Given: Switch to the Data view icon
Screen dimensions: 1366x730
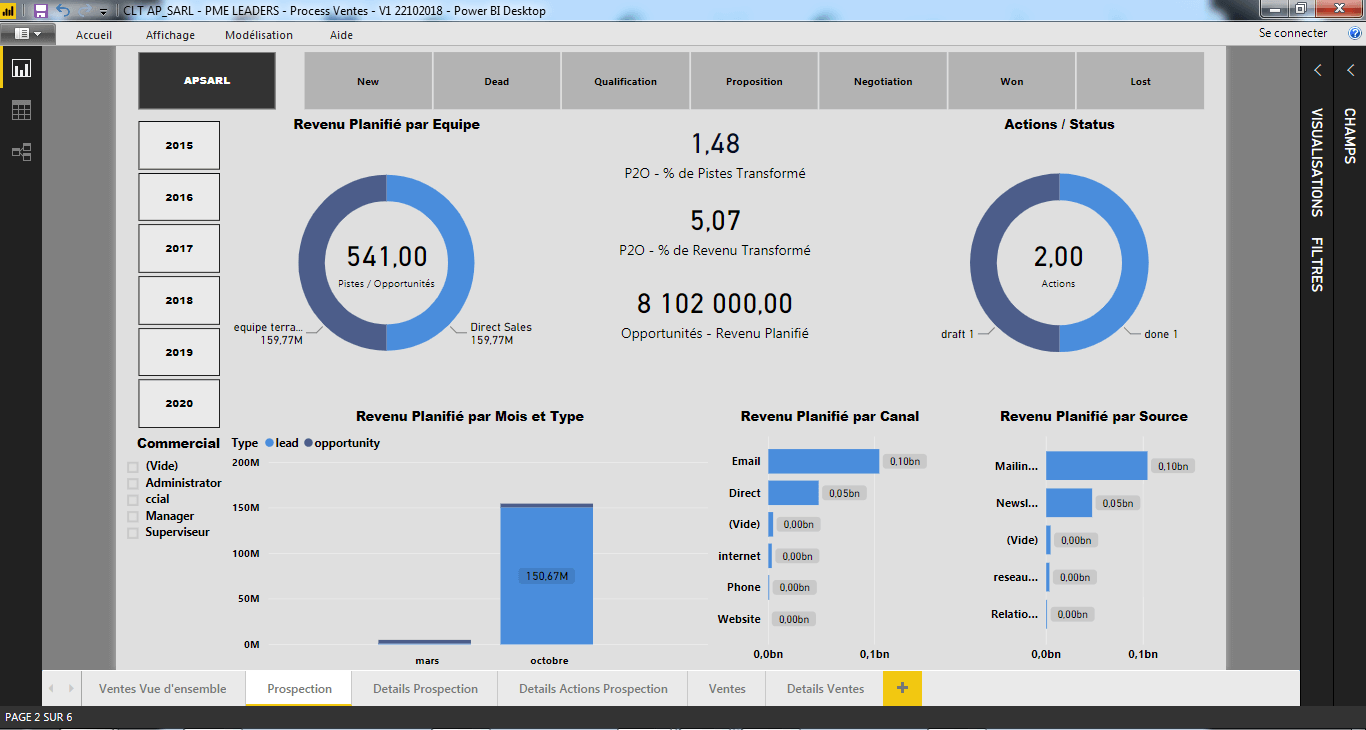Looking at the screenshot, I should coord(21,110).
